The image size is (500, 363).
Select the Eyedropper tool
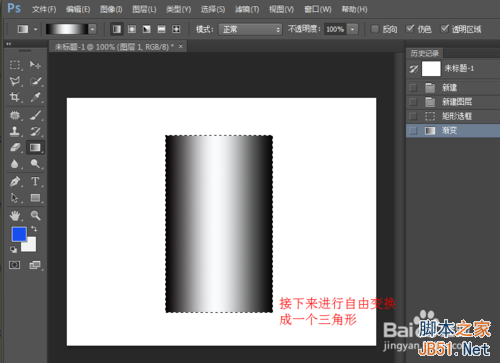[x=35, y=97]
